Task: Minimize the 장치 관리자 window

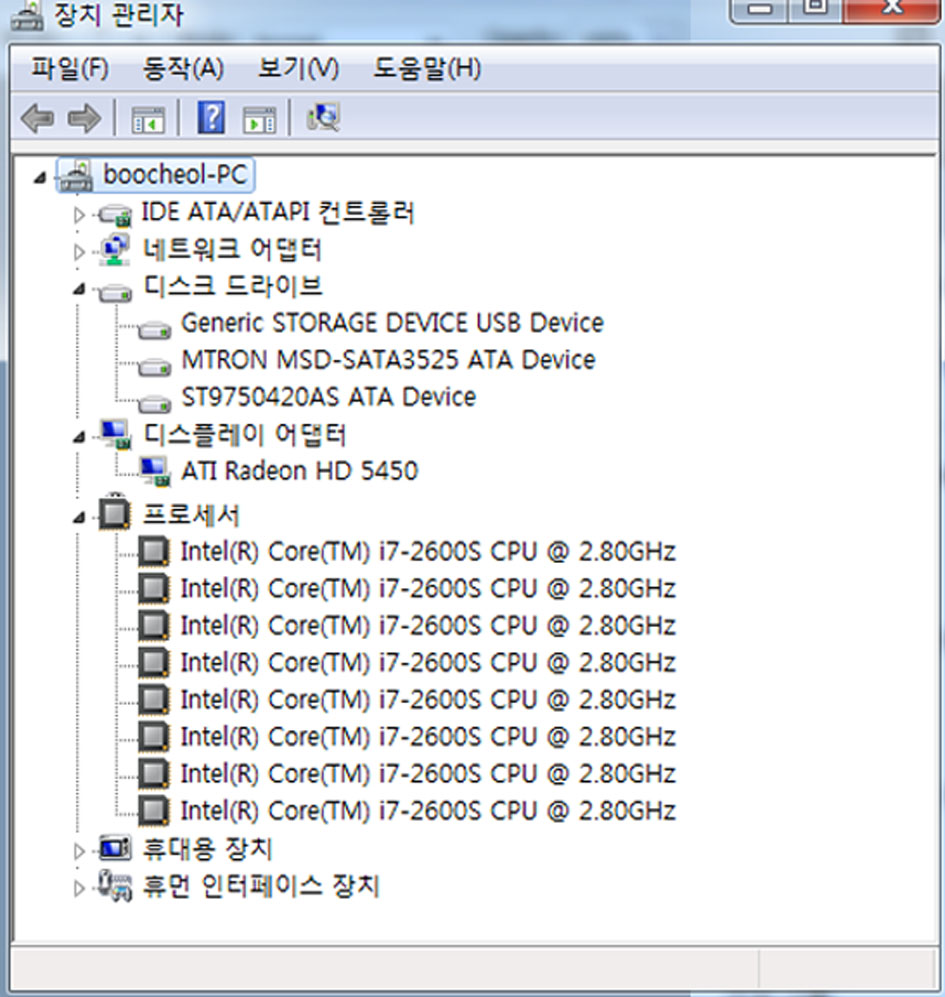Action: [x=759, y=9]
